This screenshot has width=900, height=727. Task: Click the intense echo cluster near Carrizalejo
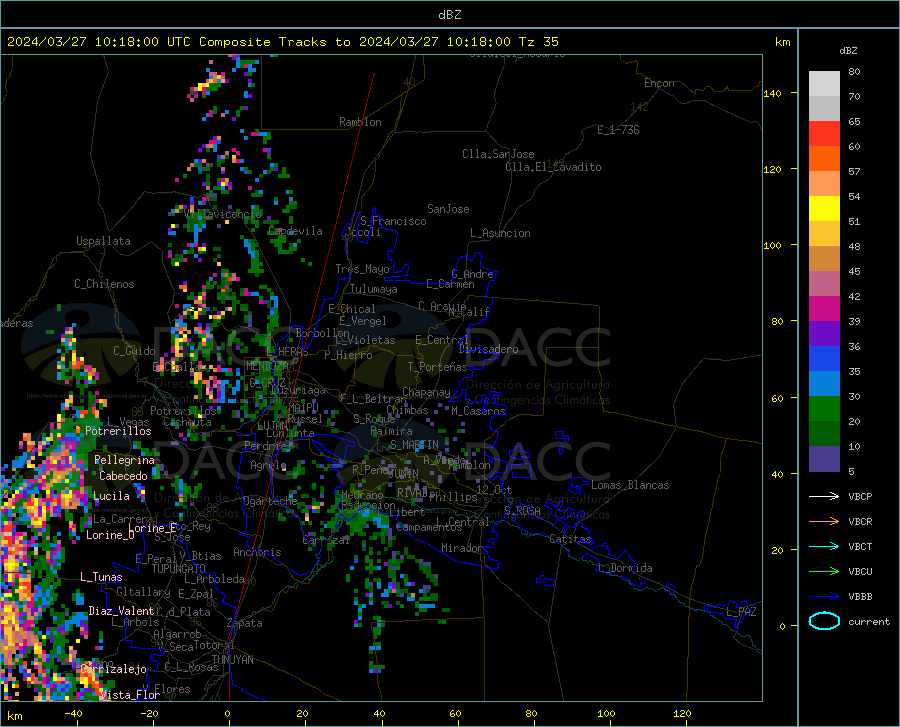[91, 682]
